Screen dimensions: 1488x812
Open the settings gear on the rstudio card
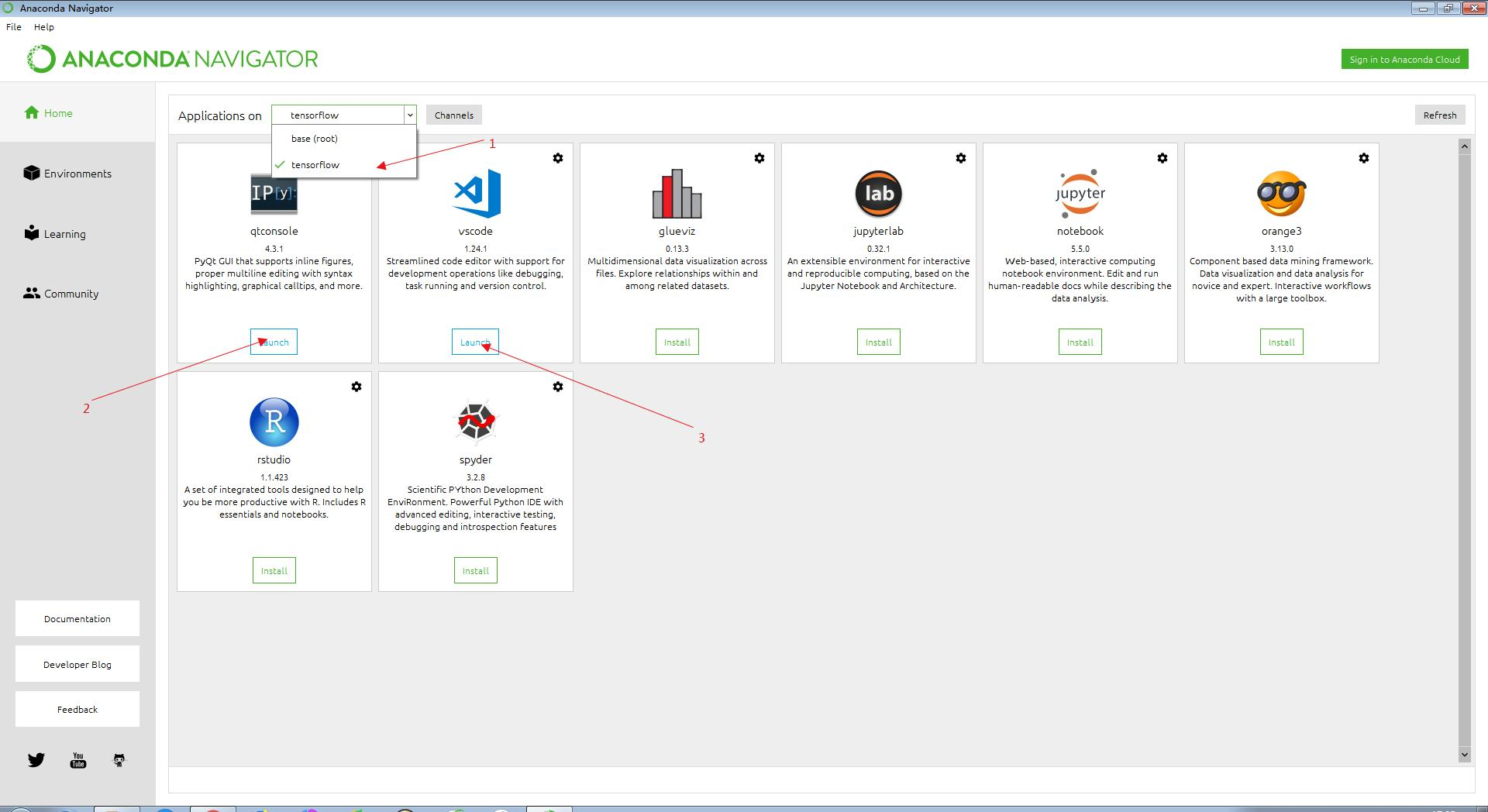tap(356, 386)
